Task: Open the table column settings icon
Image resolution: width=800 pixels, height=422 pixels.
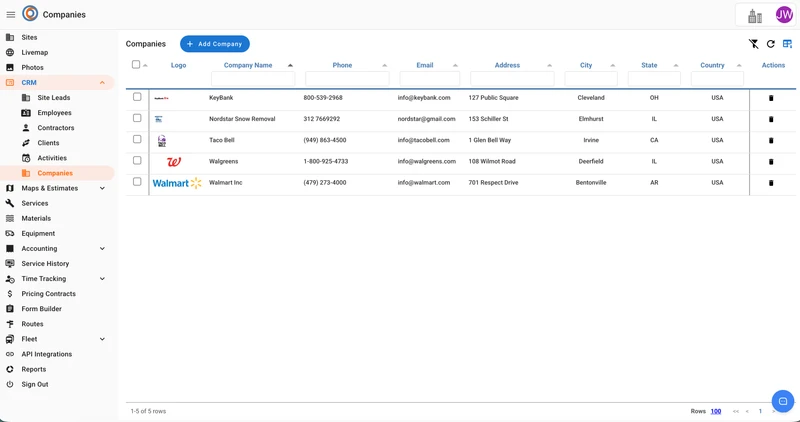Action: tap(787, 44)
